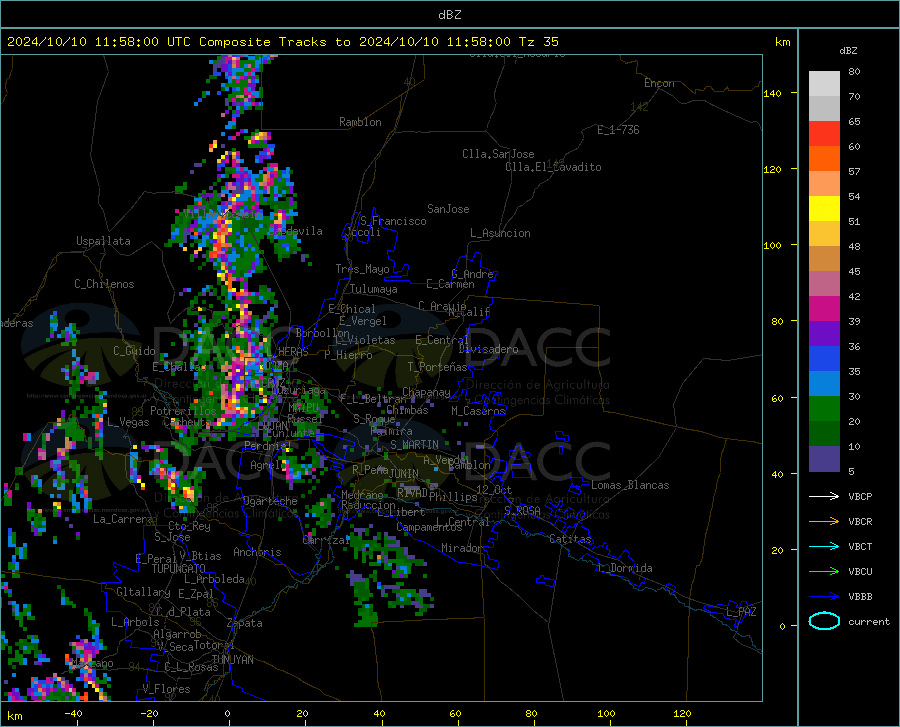Click the Tres_Mayo map label

(x=362, y=269)
